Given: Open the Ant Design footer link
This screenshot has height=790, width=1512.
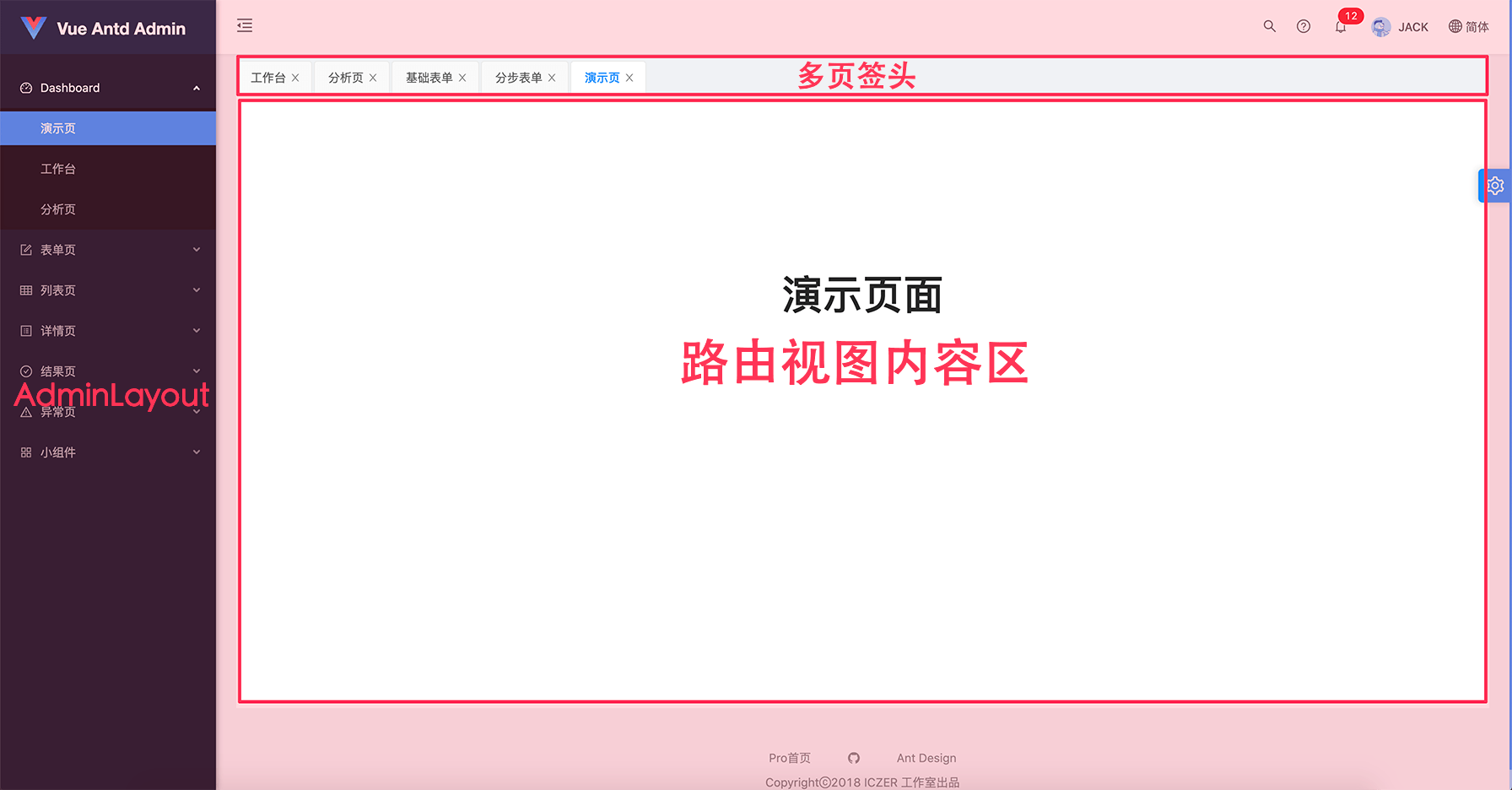Looking at the screenshot, I should coord(926,758).
